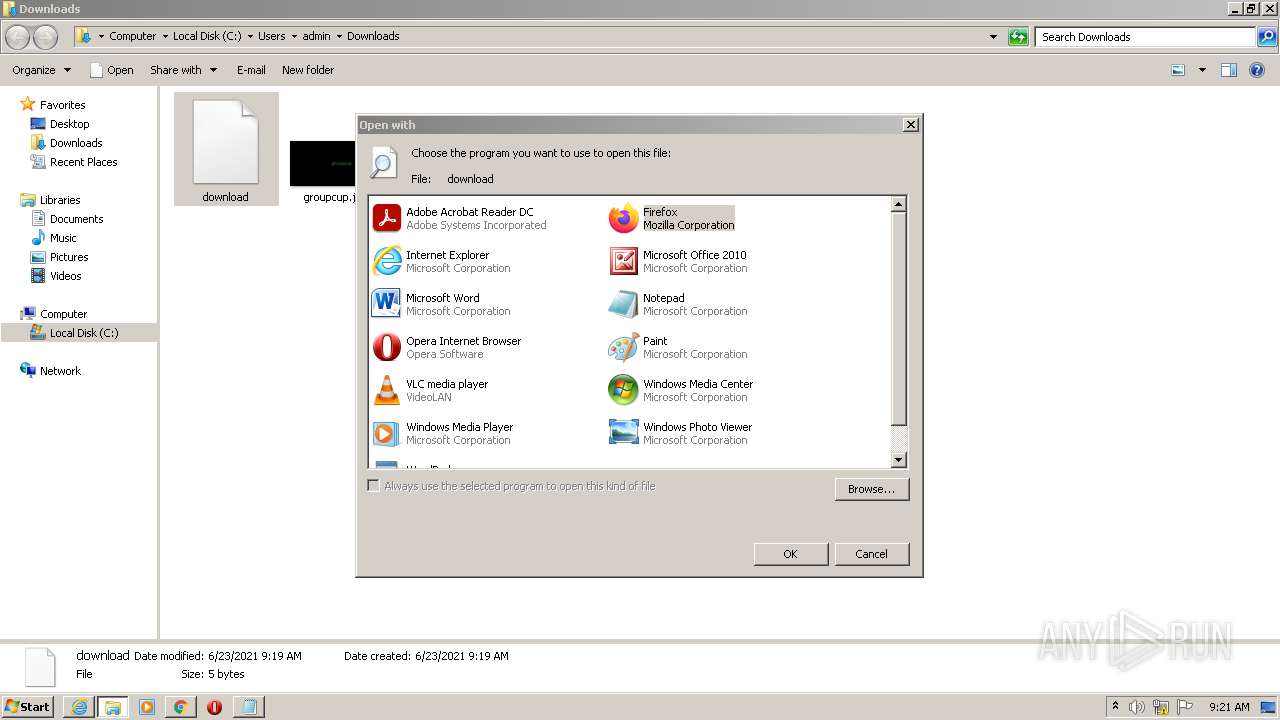The height and width of the screenshot is (720, 1280).
Task: Click program list scroll down arrow
Action: click(x=898, y=460)
